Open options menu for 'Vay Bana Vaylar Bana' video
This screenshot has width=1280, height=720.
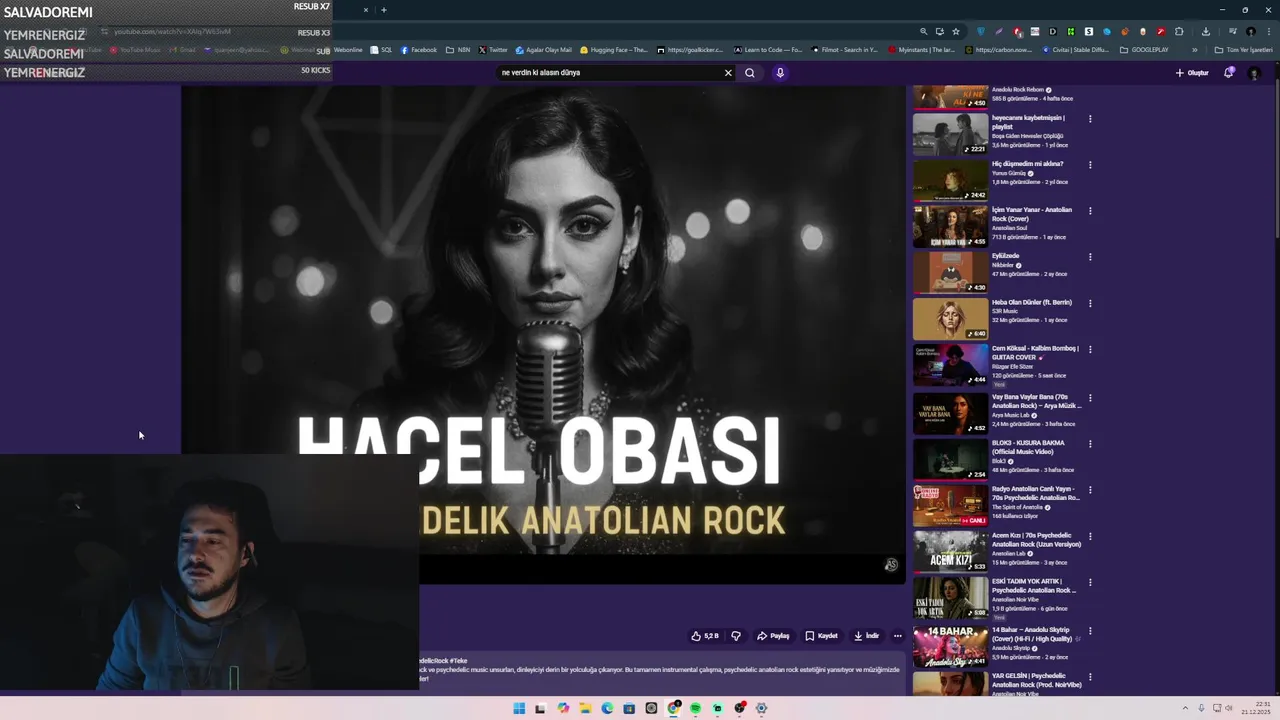(1090, 398)
